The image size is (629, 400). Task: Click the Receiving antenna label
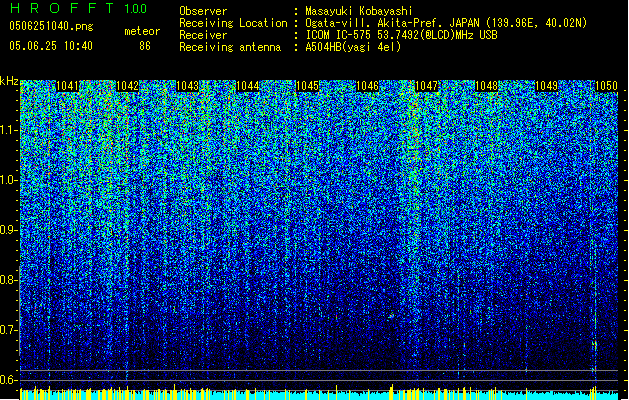click(230, 47)
